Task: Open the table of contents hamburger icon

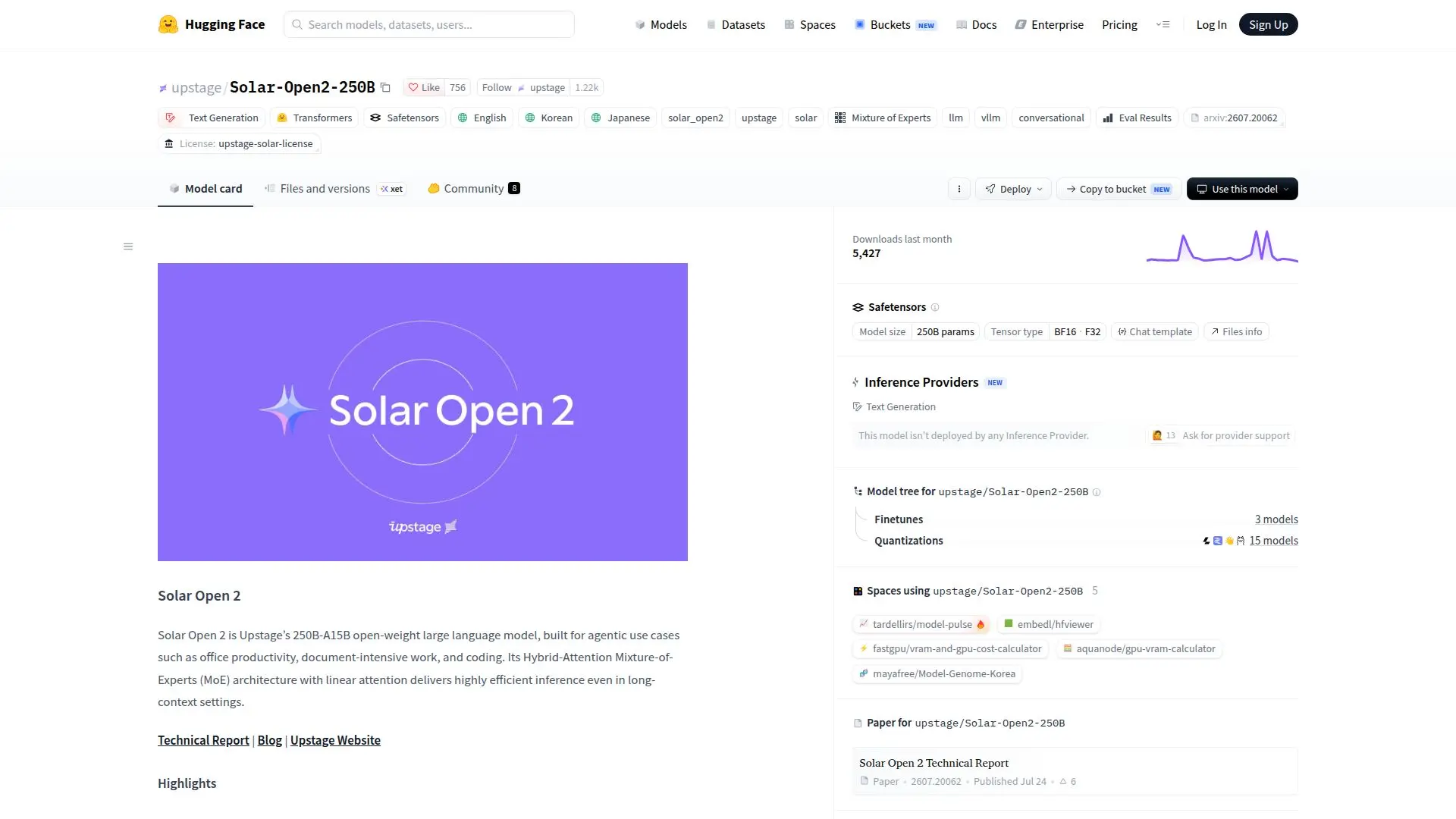Action: [128, 246]
